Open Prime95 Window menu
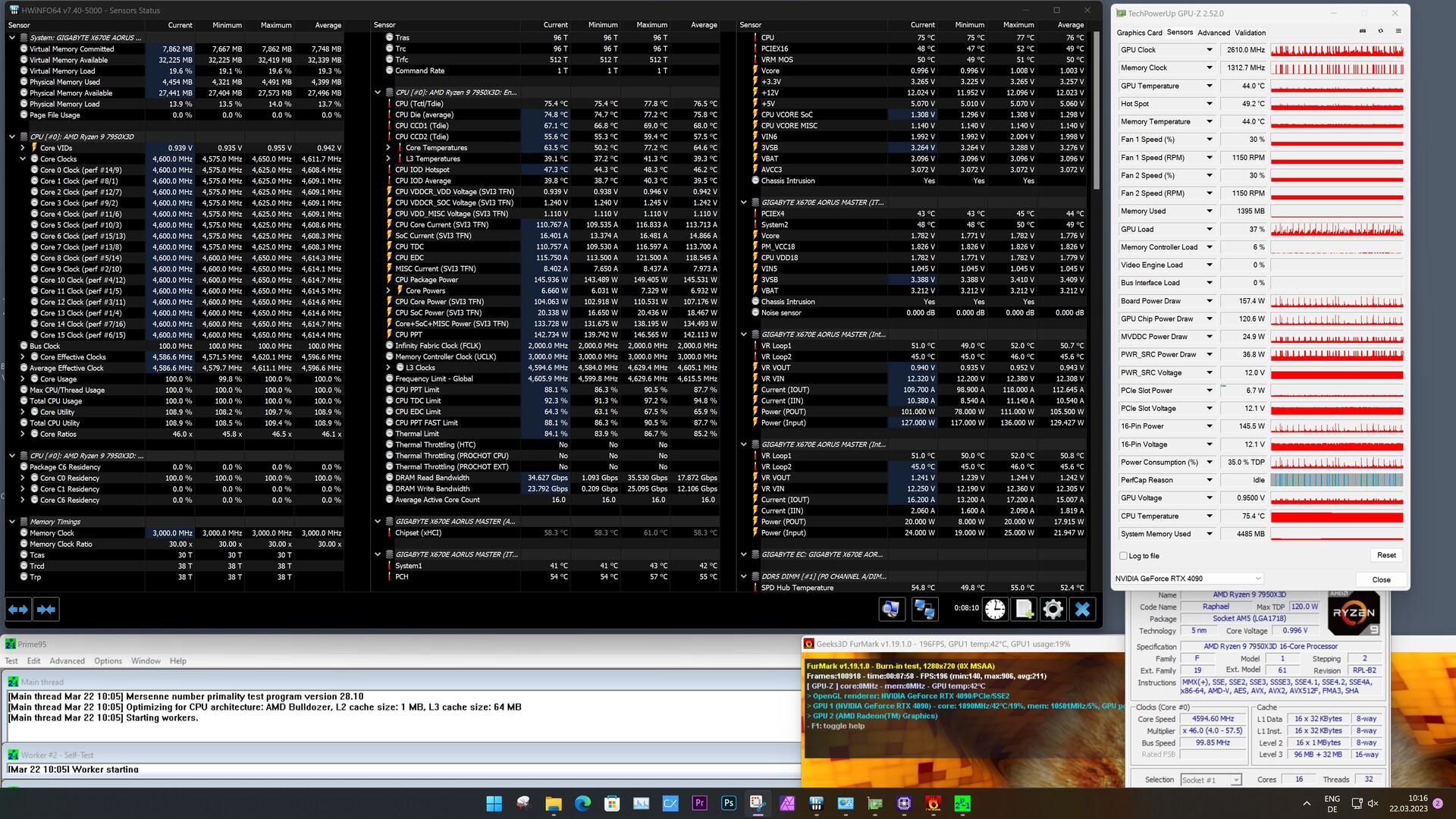The height and width of the screenshot is (819, 1456). (x=146, y=661)
